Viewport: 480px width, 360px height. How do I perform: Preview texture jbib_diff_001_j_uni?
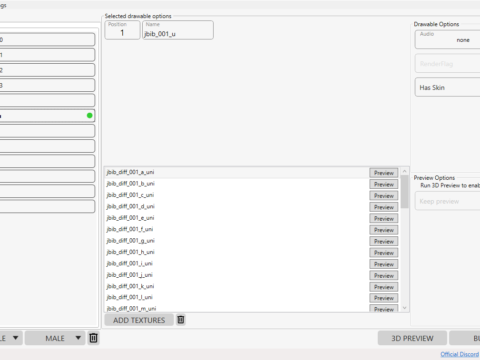[x=384, y=276]
